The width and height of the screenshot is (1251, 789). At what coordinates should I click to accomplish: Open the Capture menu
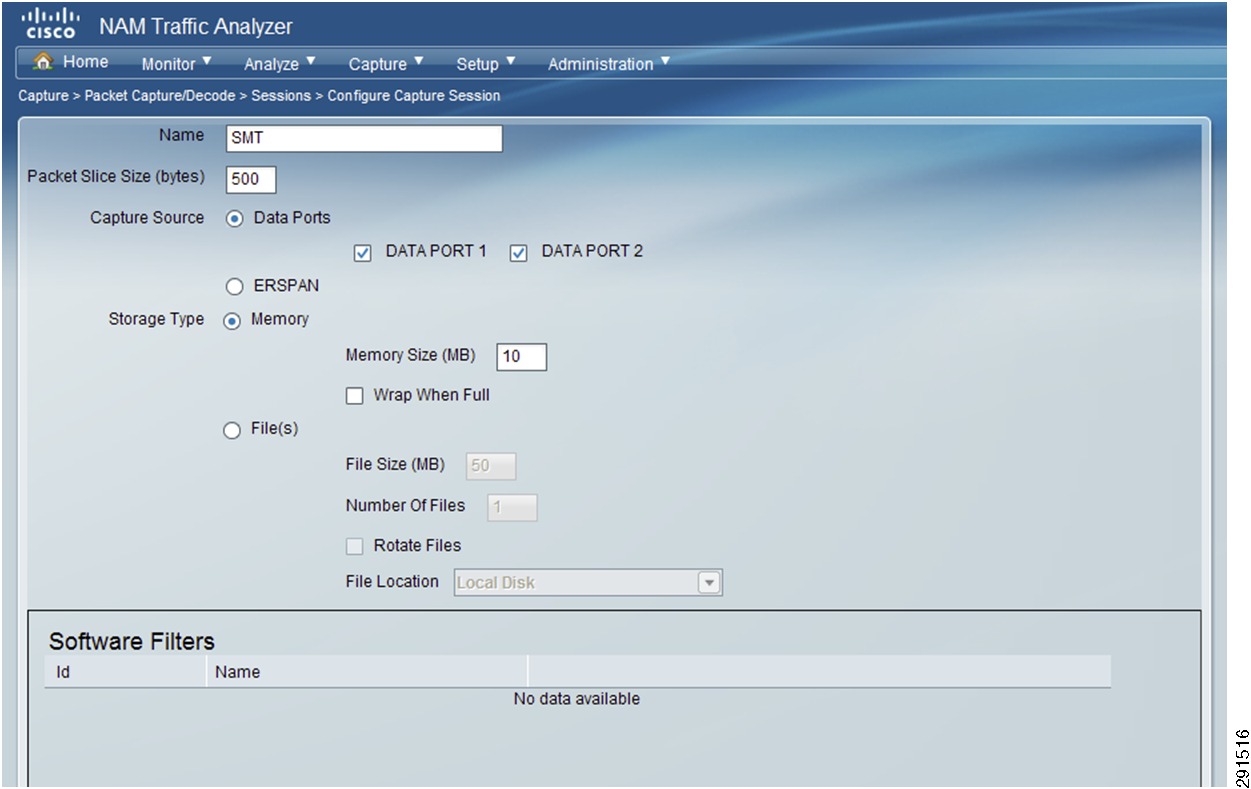coord(386,63)
